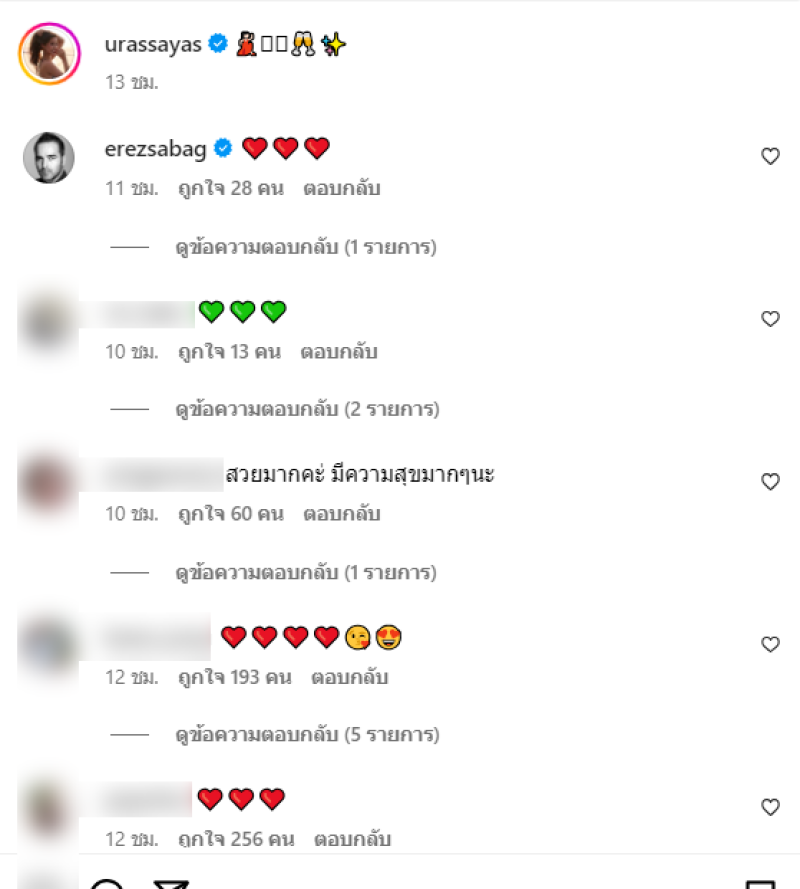This screenshot has height=889, width=800.
Task: Open urassayas profile picture story
Action: pos(49,54)
